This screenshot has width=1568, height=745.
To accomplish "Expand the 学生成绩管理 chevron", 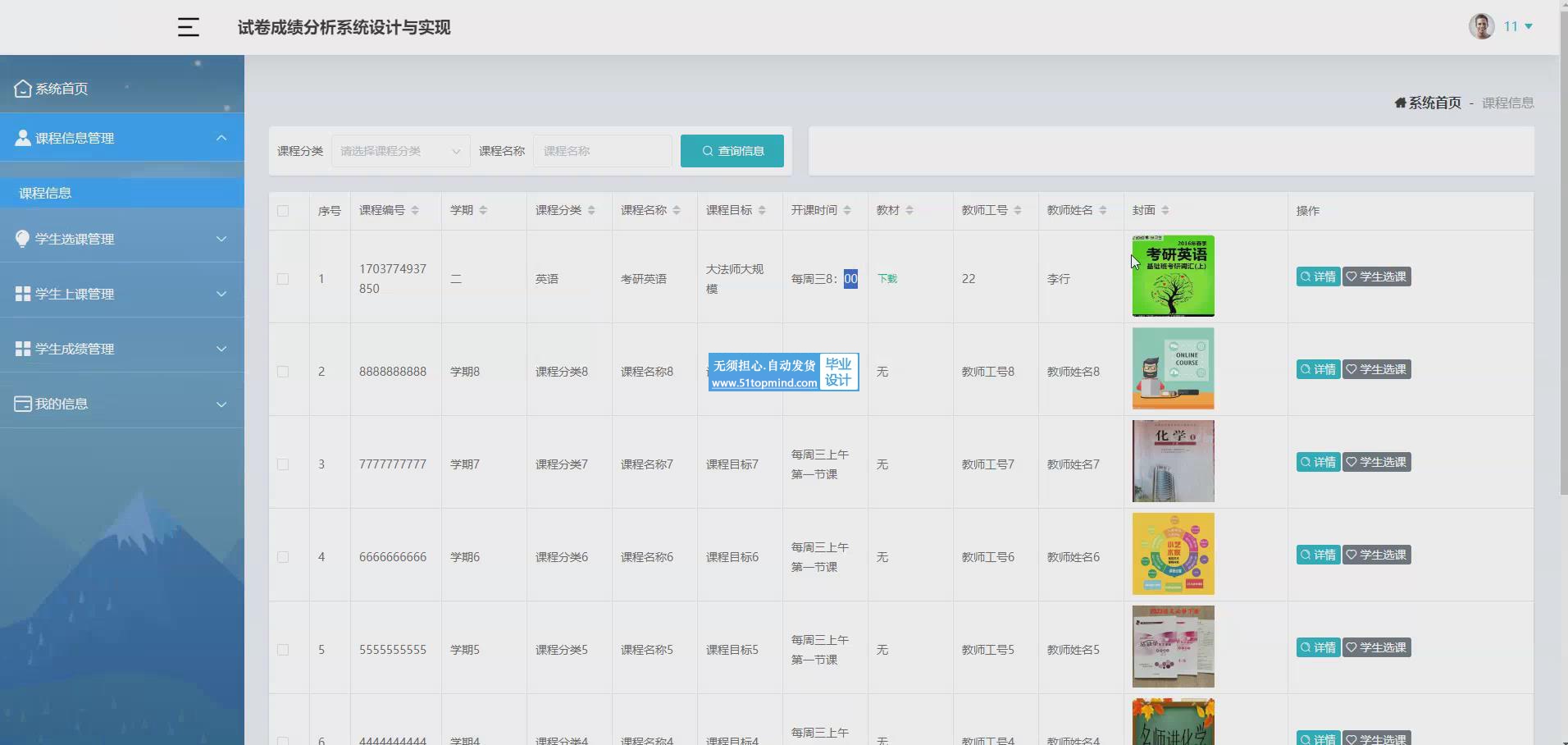I will [x=221, y=349].
